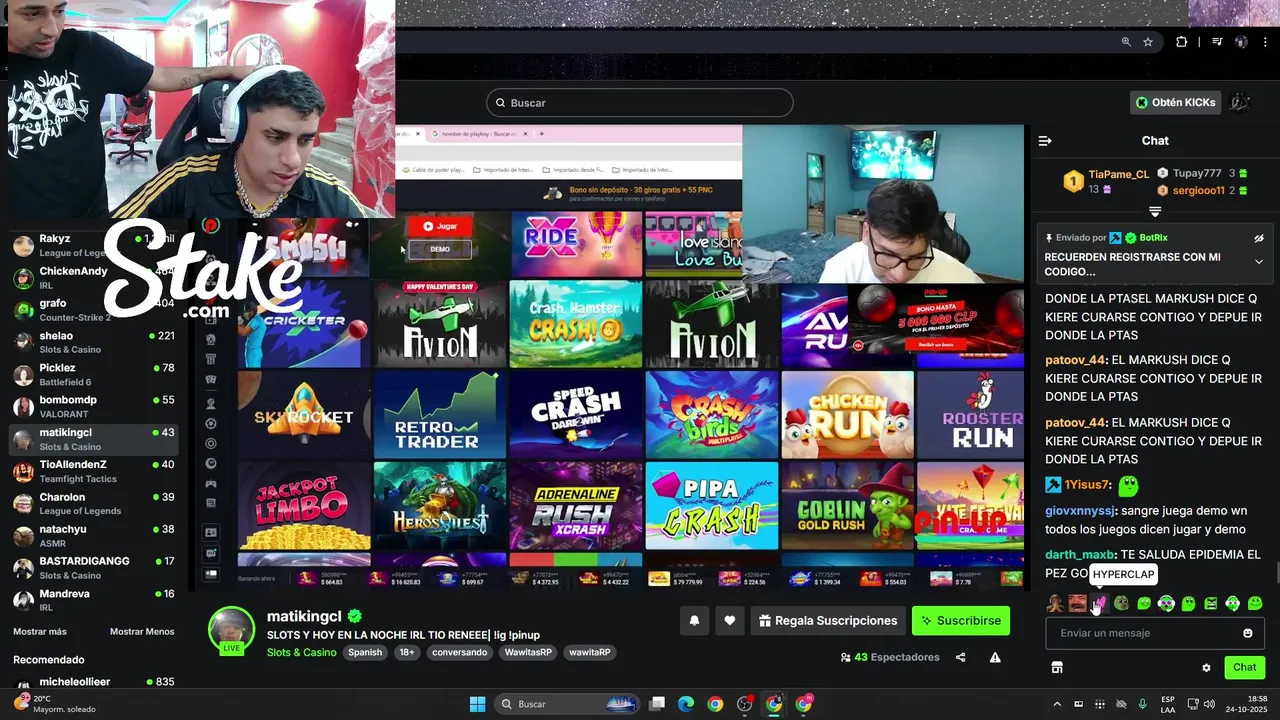Hide the pinned BotRix message

[x=1259, y=238]
